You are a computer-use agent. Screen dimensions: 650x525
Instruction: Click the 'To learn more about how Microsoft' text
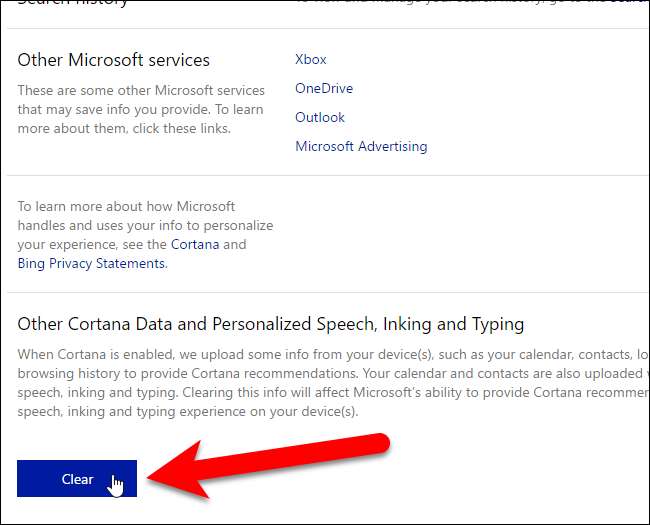[126, 207]
